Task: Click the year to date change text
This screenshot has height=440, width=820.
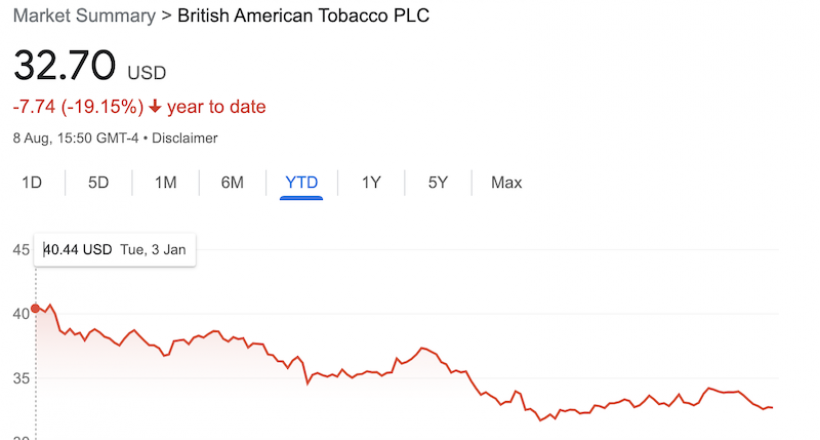Action: 217,107
